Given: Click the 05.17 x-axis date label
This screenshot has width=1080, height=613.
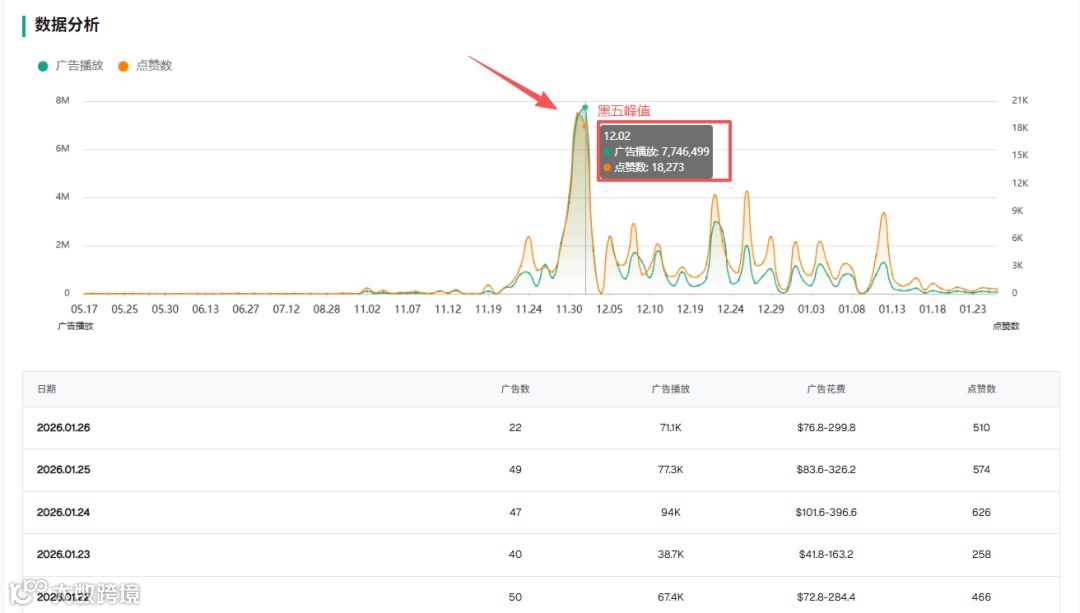Looking at the screenshot, I should pyautogui.click(x=84, y=309).
